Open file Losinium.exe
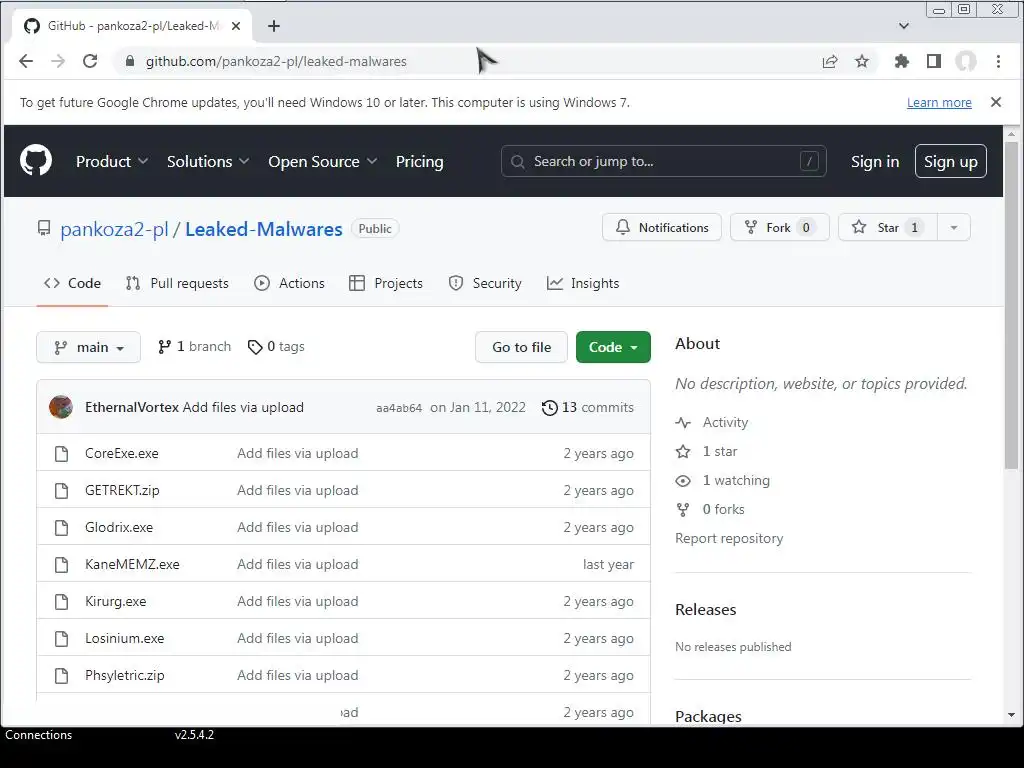 pos(125,639)
